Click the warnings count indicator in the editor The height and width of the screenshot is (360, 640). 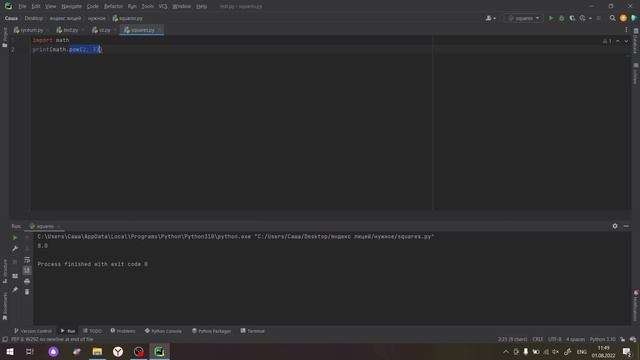[x=607, y=41]
